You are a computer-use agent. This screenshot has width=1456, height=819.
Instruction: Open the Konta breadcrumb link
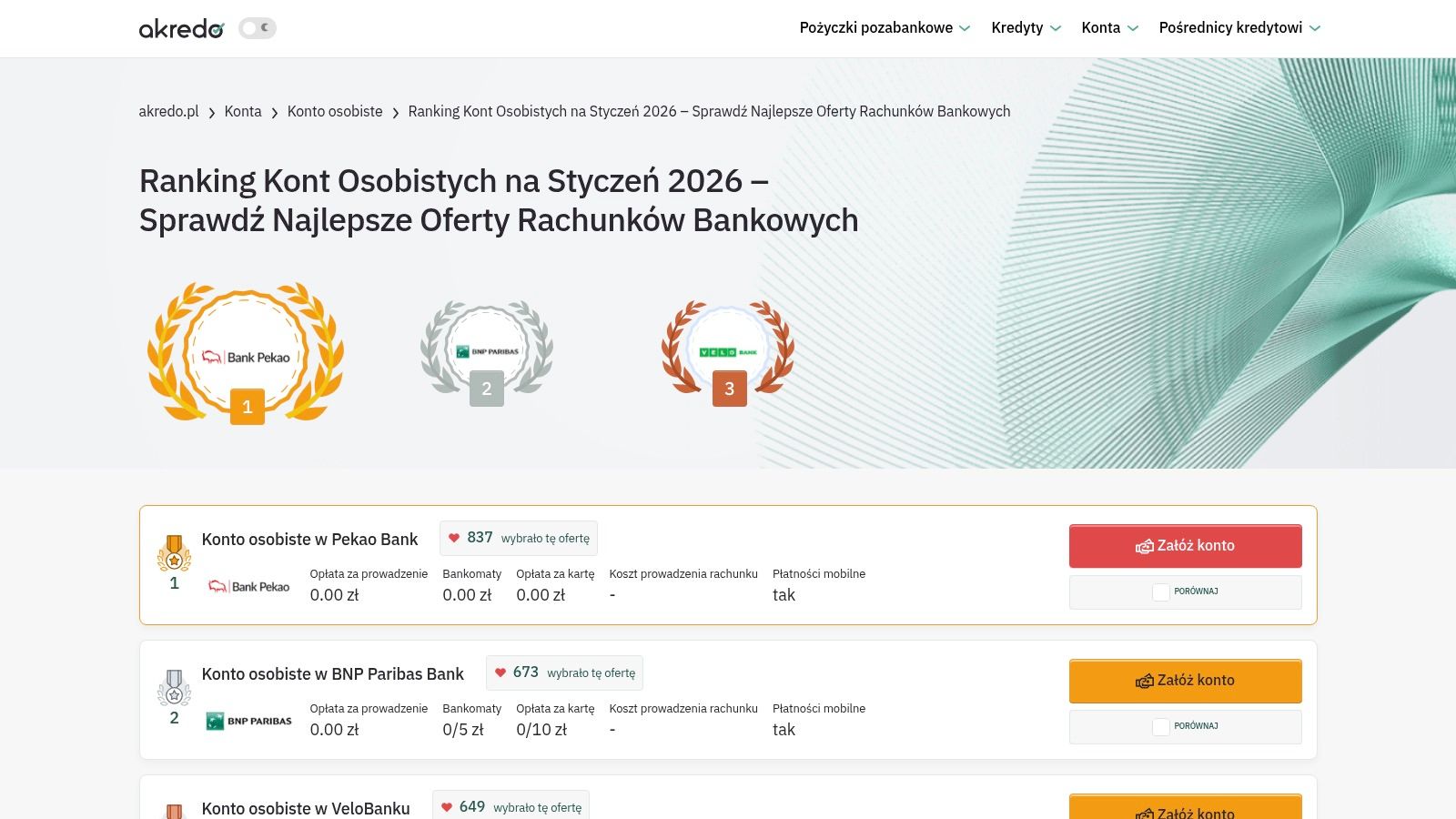pos(243,111)
